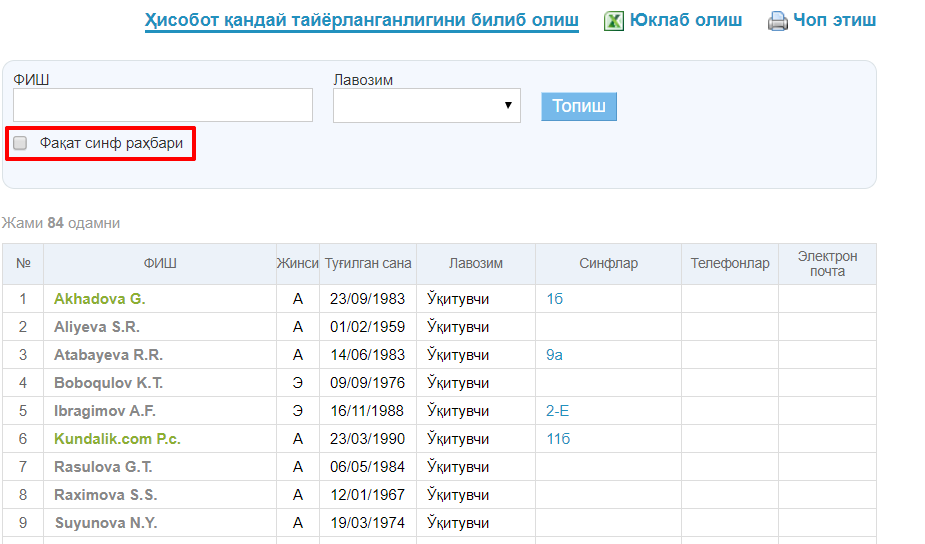
Task: Click Ўқитувчи position in Suyunova N.Y. row
Action: click(458, 523)
